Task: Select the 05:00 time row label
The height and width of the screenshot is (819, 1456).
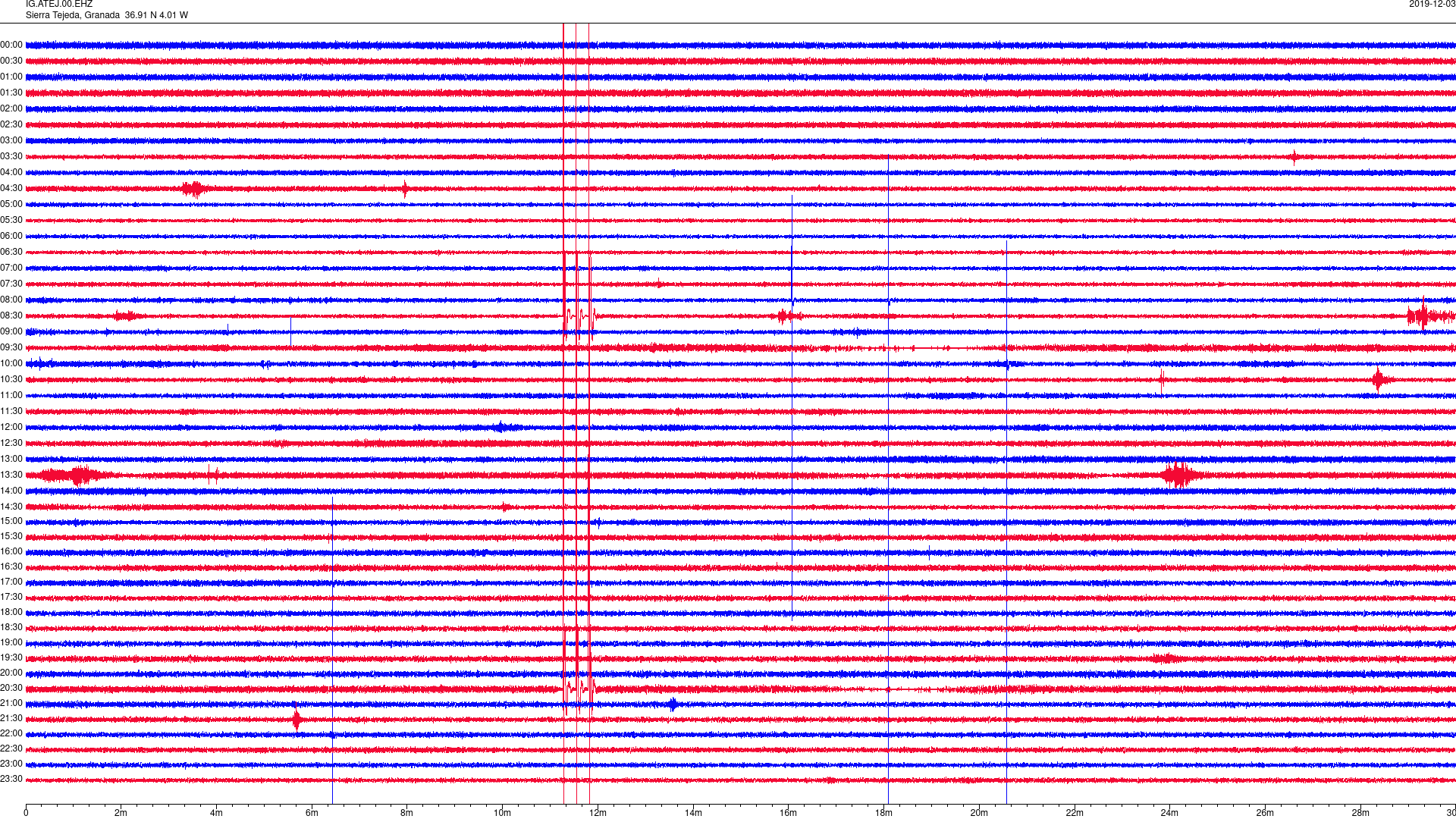Action: point(11,205)
